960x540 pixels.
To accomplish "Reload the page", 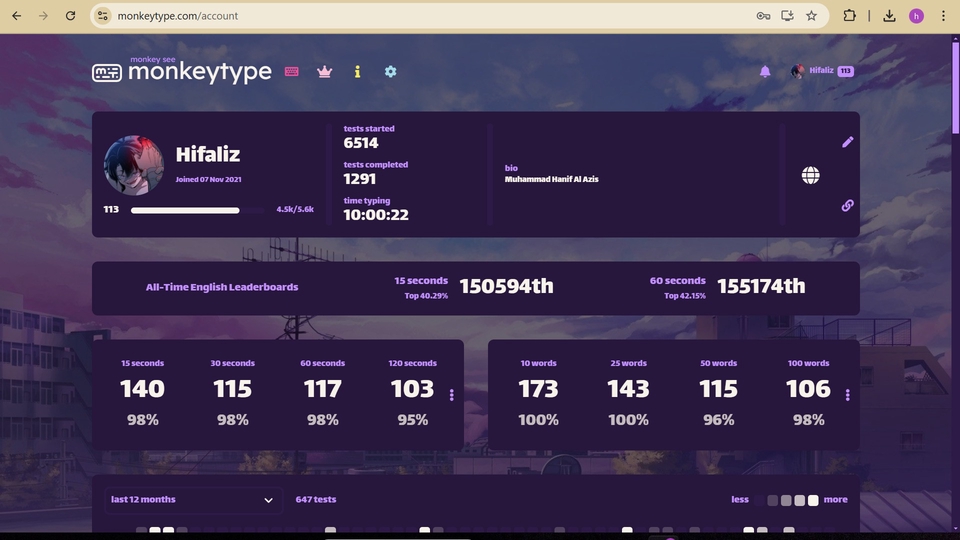I will click(x=70, y=16).
